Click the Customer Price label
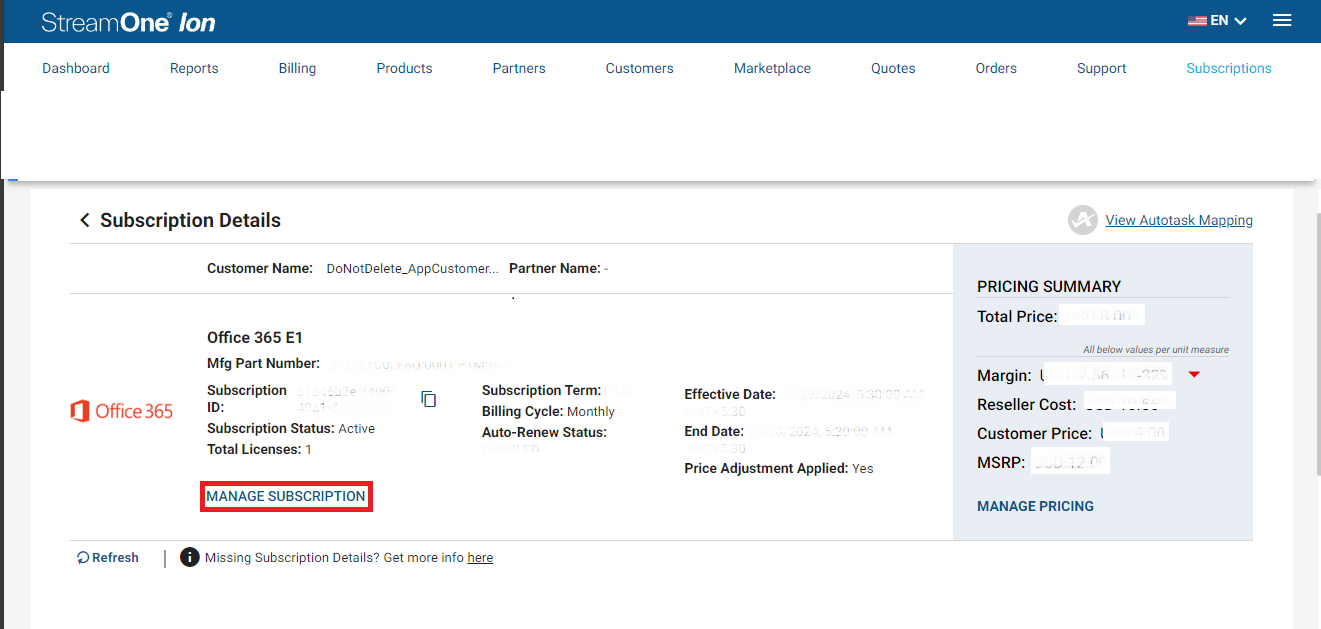1321x629 pixels. click(1035, 433)
